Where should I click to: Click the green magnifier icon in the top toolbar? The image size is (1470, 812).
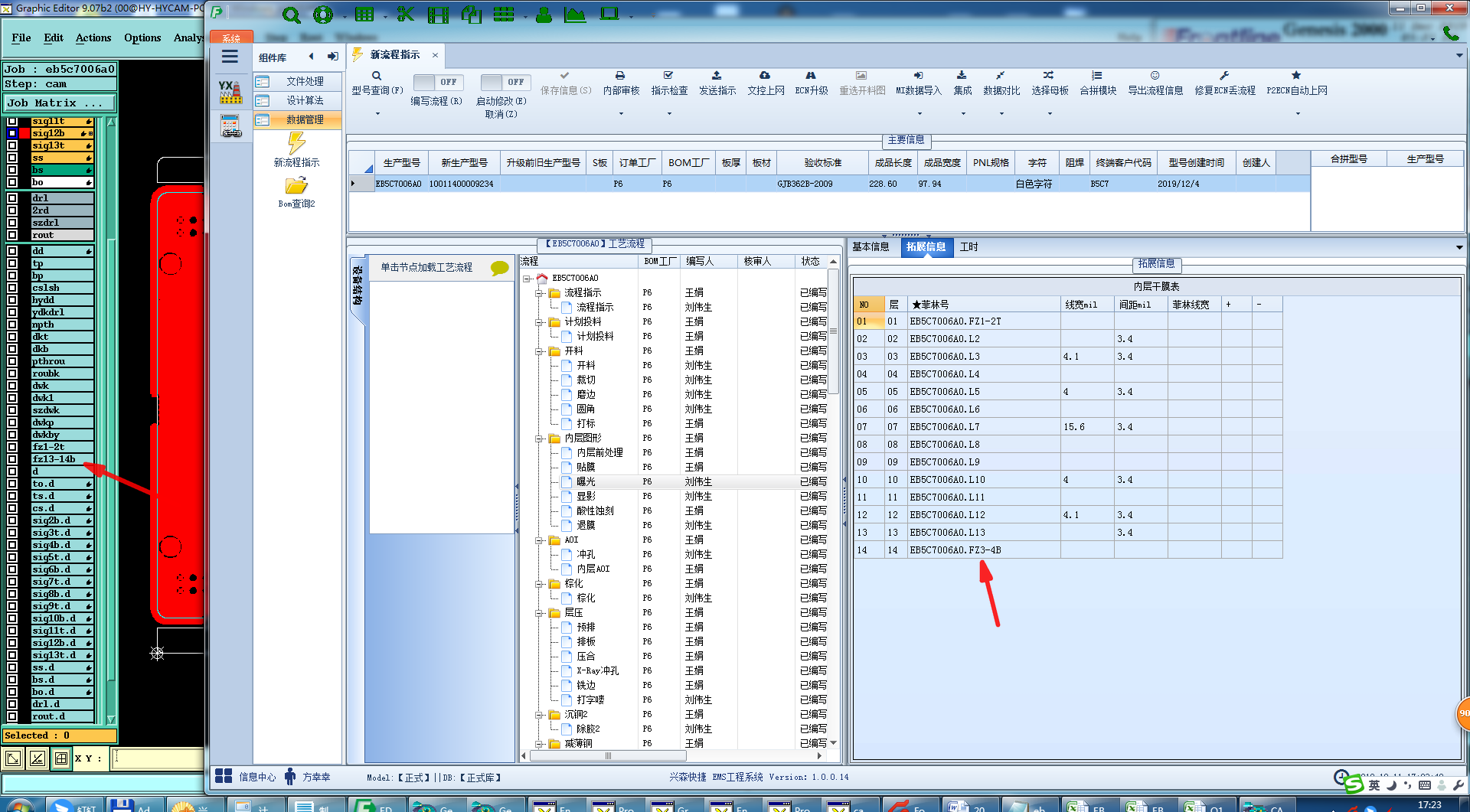[291, 15]
